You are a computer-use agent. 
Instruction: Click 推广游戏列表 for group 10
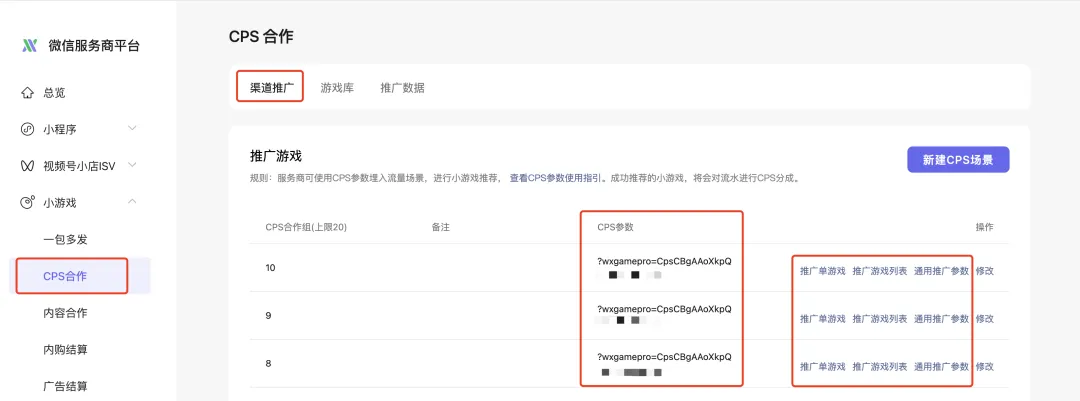point(880,271)
